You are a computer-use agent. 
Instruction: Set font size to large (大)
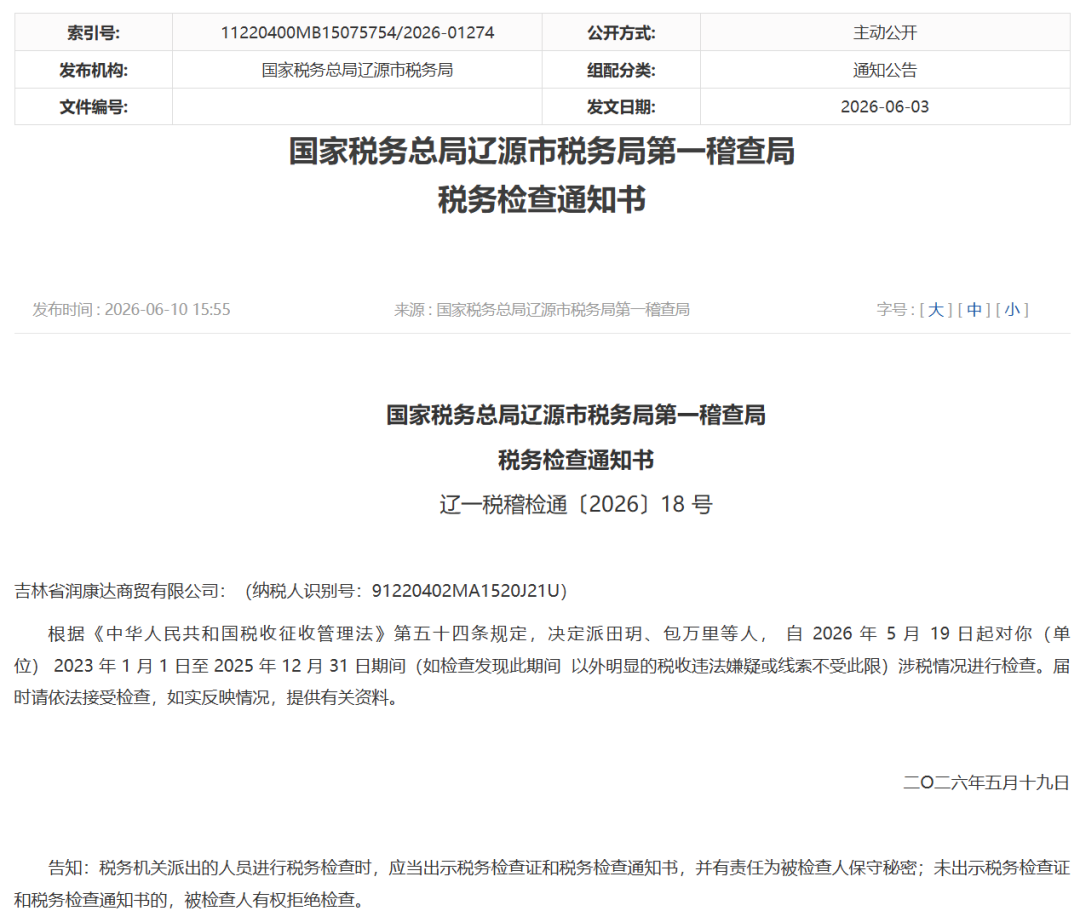[x=935, y=310]
